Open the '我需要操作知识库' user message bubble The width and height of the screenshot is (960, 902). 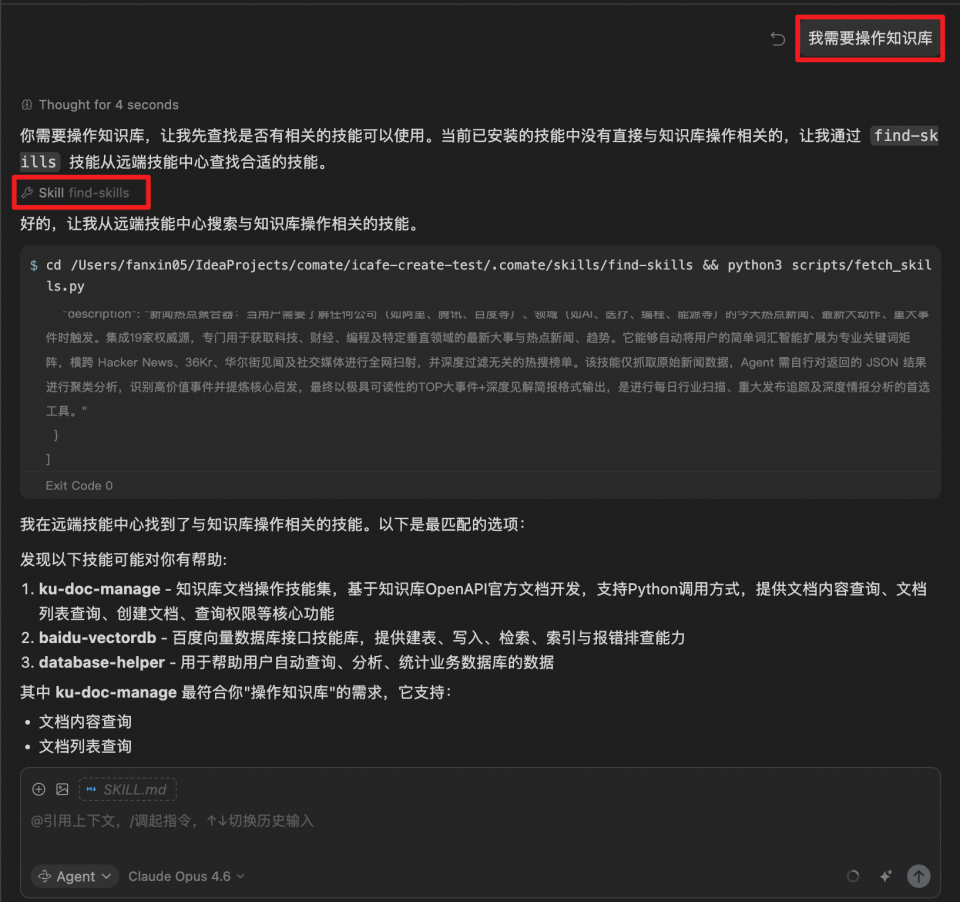(870, 38)
